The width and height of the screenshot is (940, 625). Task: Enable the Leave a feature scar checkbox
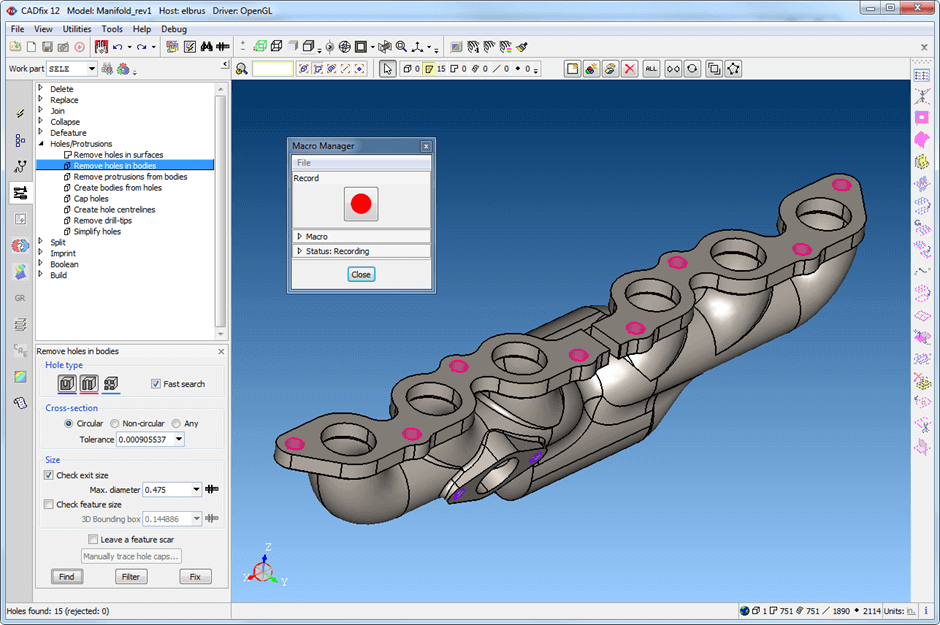click(x=93, y=539)
